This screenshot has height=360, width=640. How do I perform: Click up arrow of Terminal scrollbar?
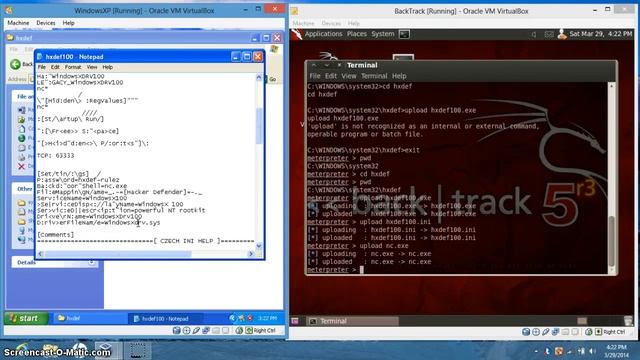point(611,86)
